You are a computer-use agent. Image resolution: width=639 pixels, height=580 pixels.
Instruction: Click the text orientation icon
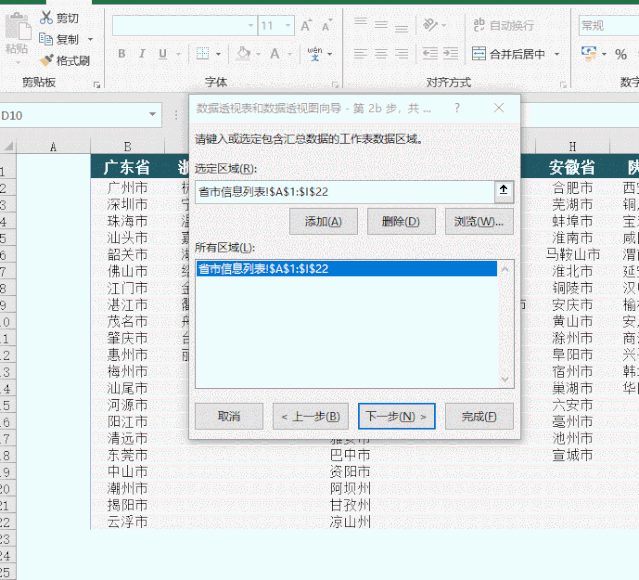click(430, 25)
